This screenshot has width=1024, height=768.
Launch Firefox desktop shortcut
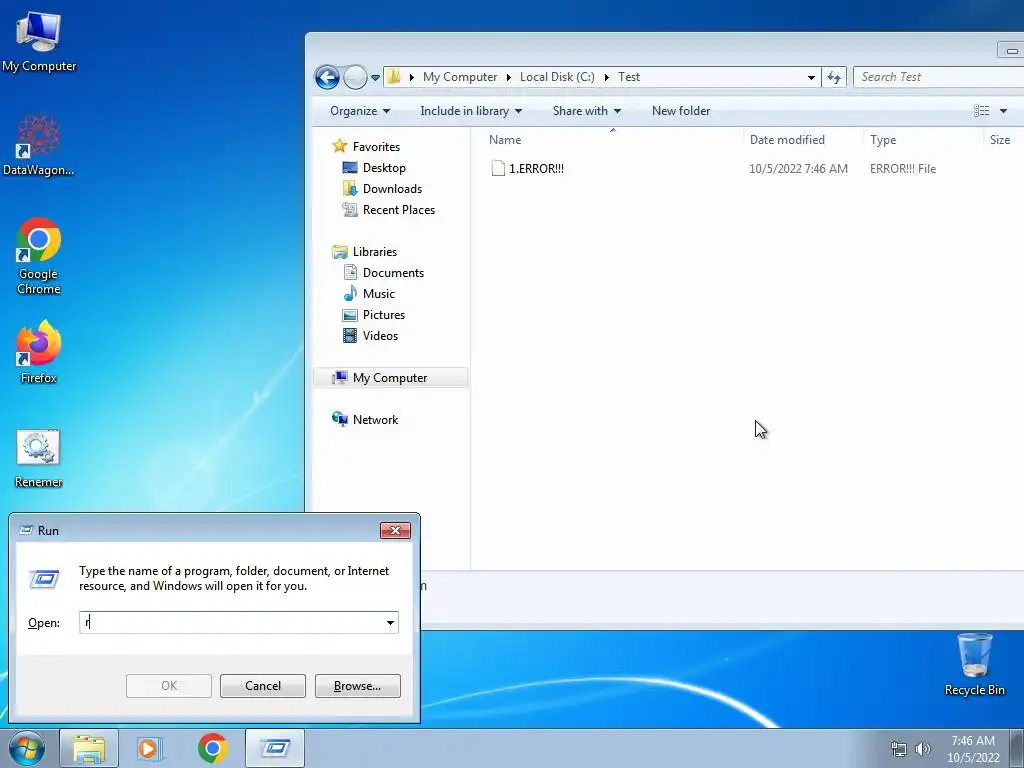(x=39, y=353)
